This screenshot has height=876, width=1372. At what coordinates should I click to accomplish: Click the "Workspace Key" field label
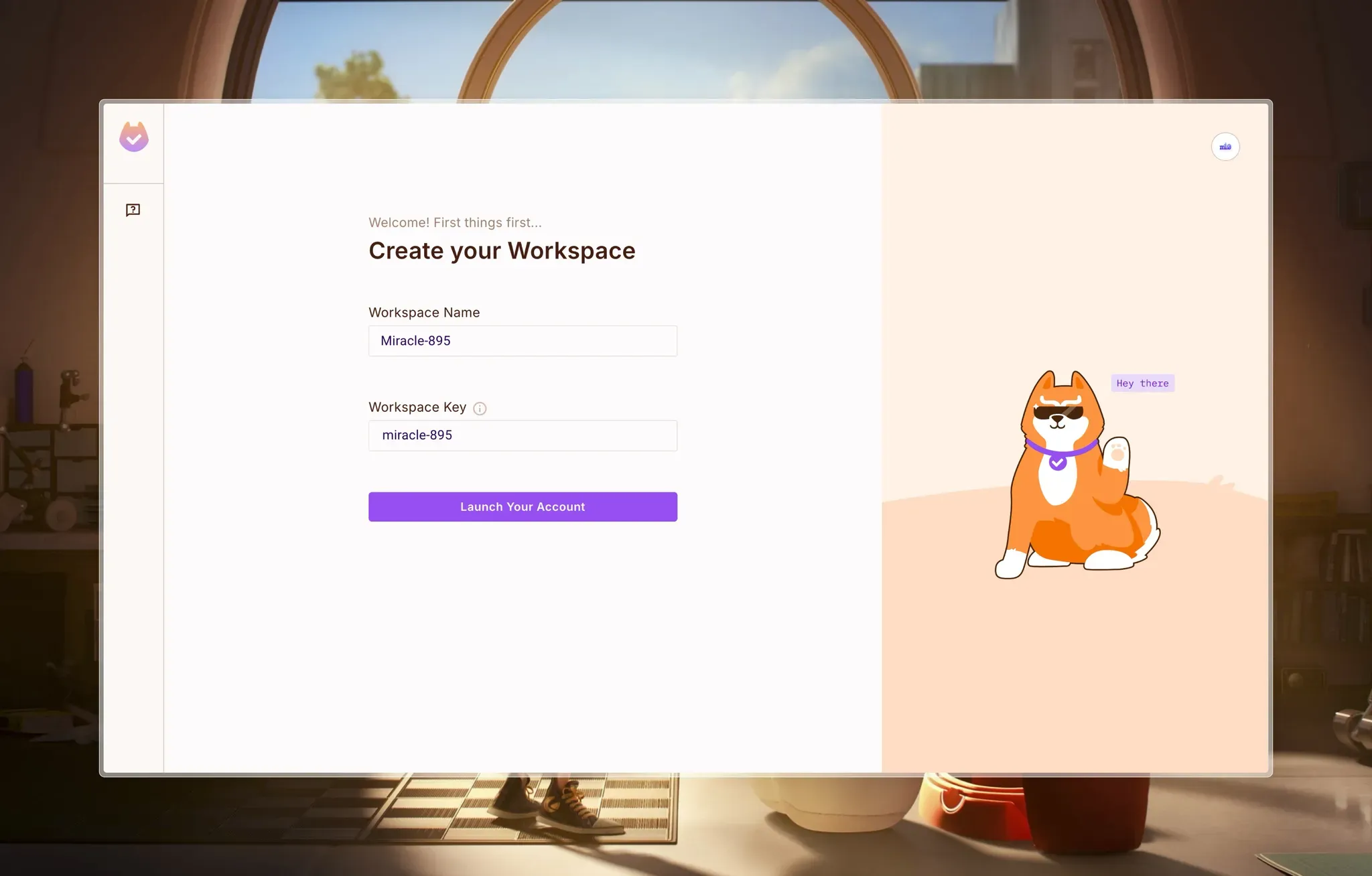[x=417, y=407]
